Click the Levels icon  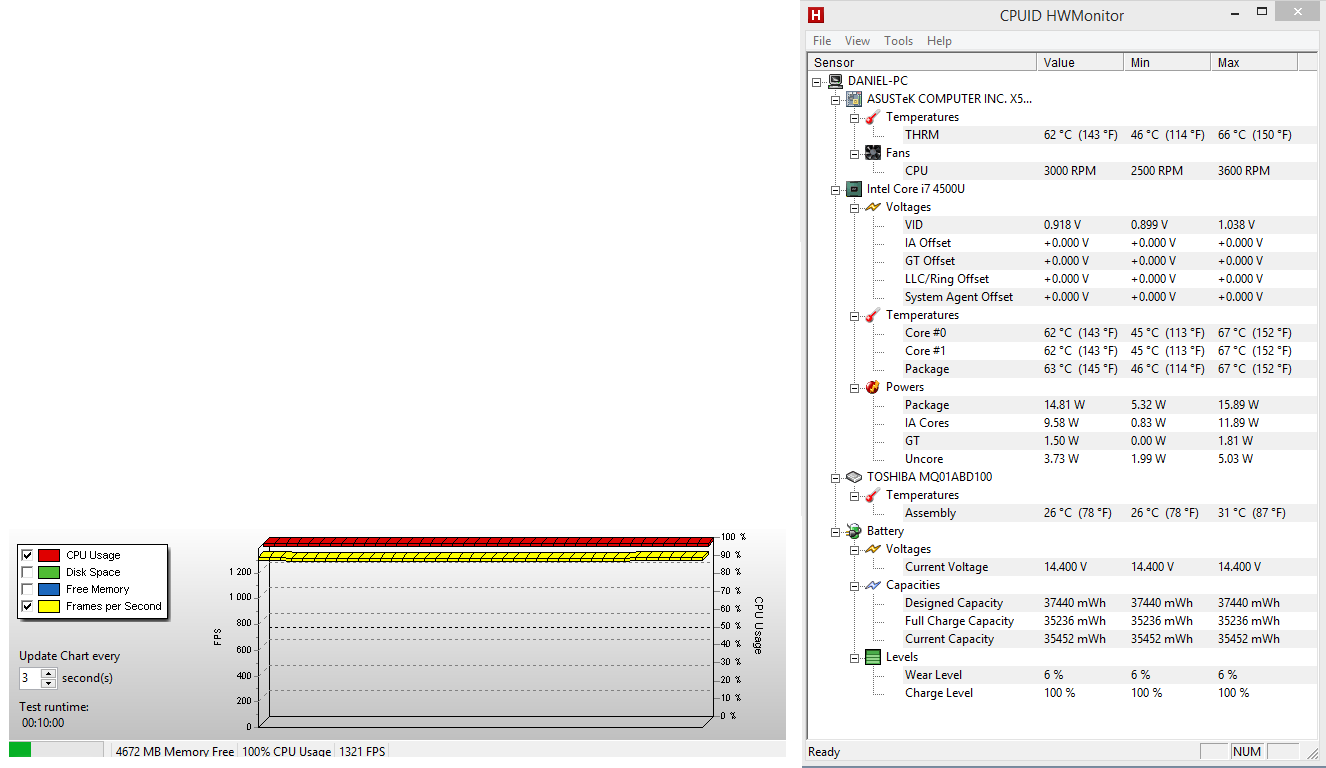pos(873,657)
